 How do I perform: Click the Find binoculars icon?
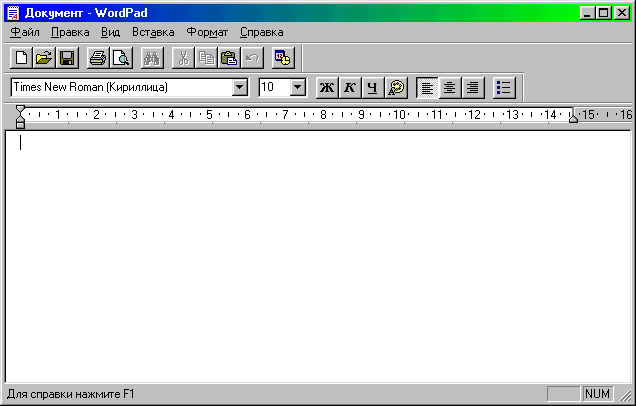click(152, 58)
